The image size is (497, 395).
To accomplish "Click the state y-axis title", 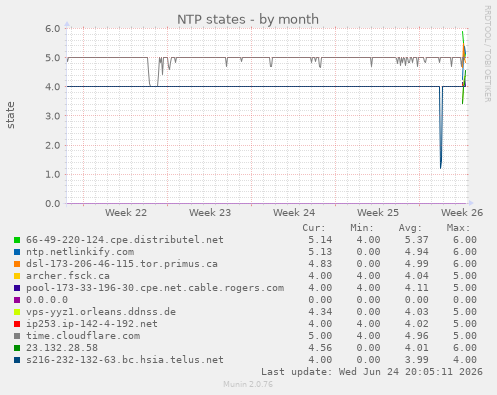I will [x=10, y=115].
